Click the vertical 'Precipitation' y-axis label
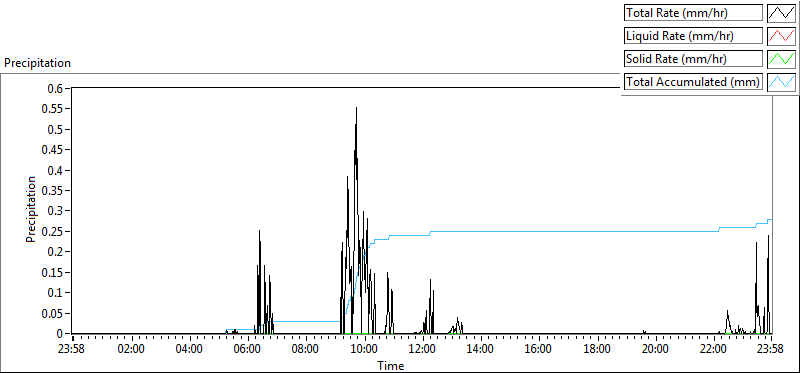 [x=31, y=209]
